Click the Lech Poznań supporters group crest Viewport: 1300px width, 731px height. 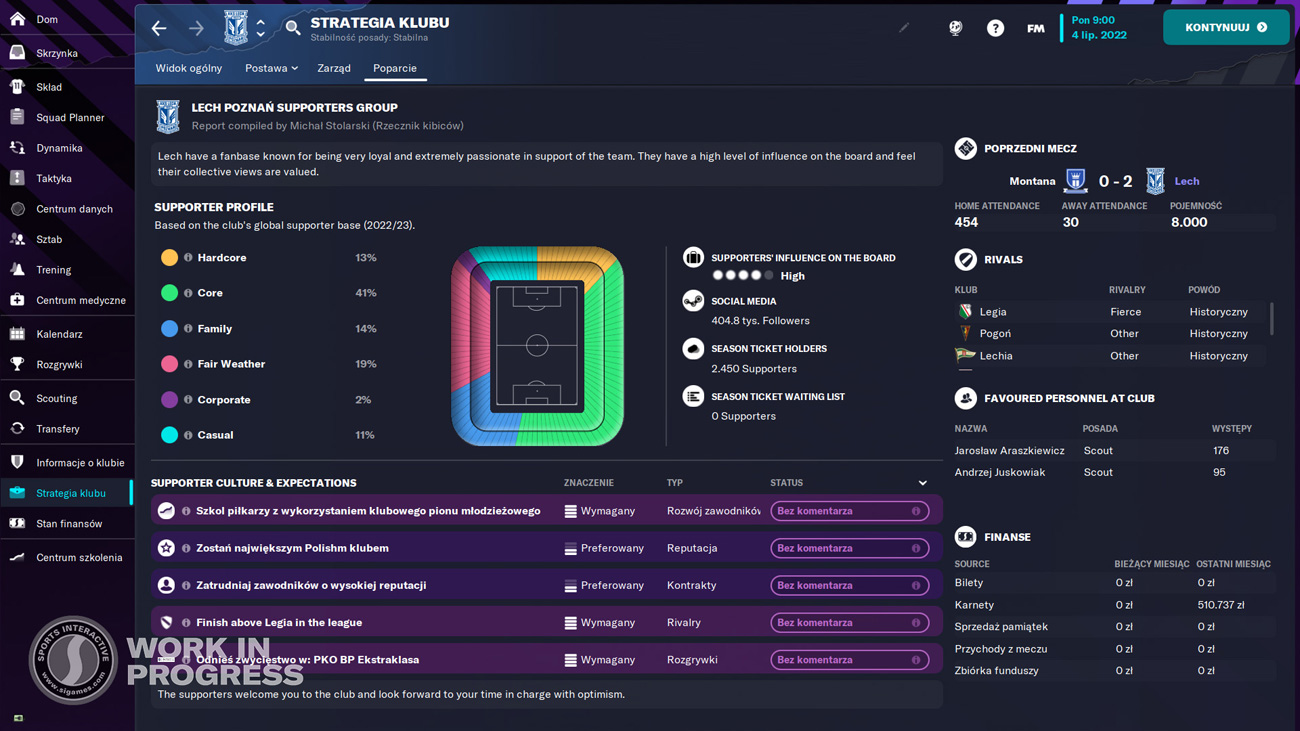pos(168,117)
